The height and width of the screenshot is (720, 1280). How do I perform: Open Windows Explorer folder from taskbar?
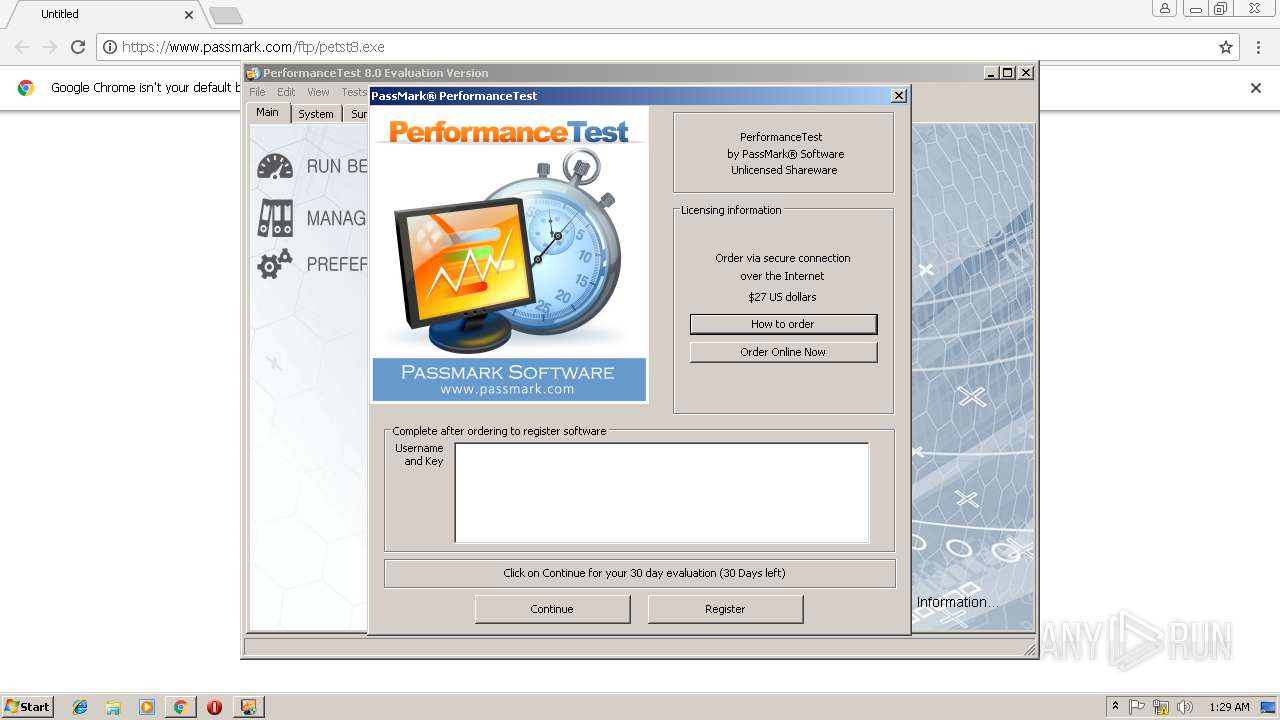[113, 707]
